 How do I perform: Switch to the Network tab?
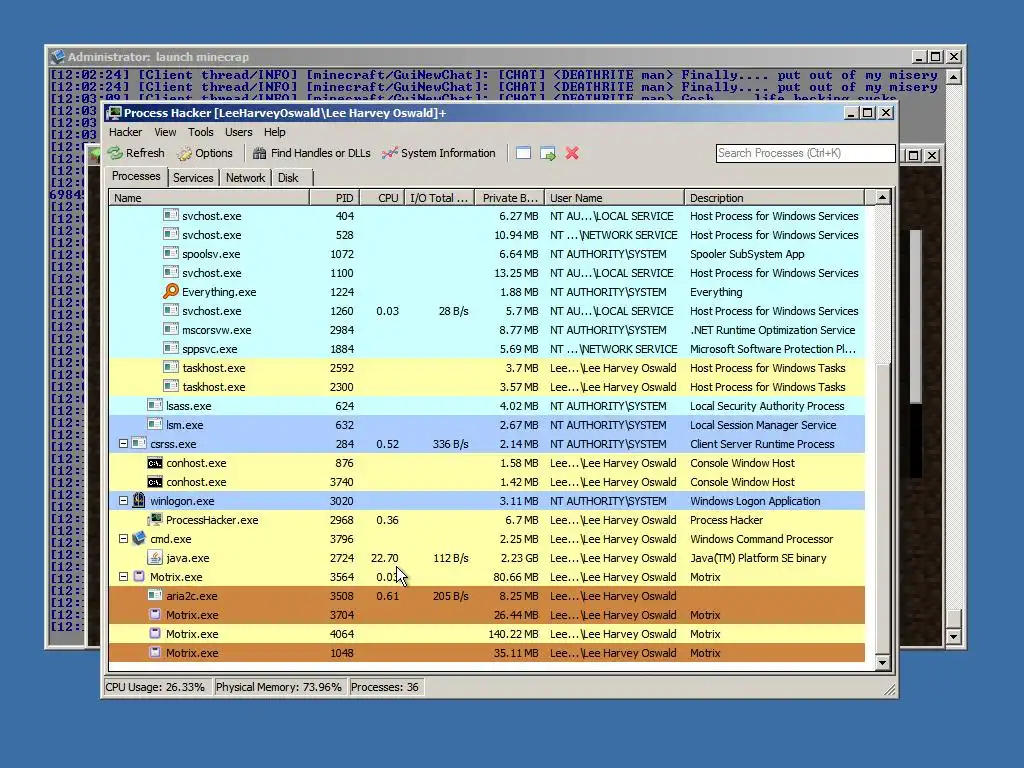[245, 178]
